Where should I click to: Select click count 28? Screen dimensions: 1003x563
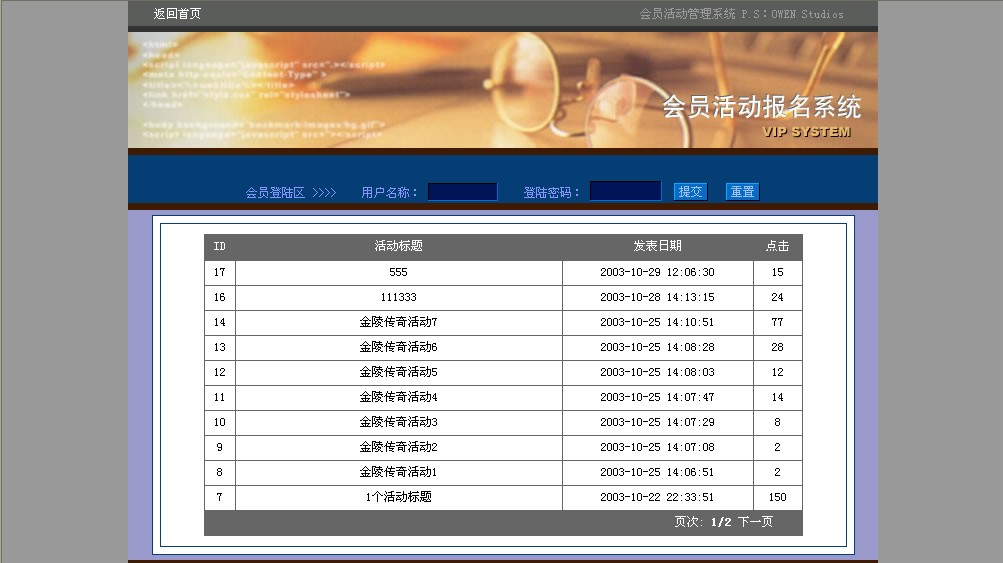[777, 347]
